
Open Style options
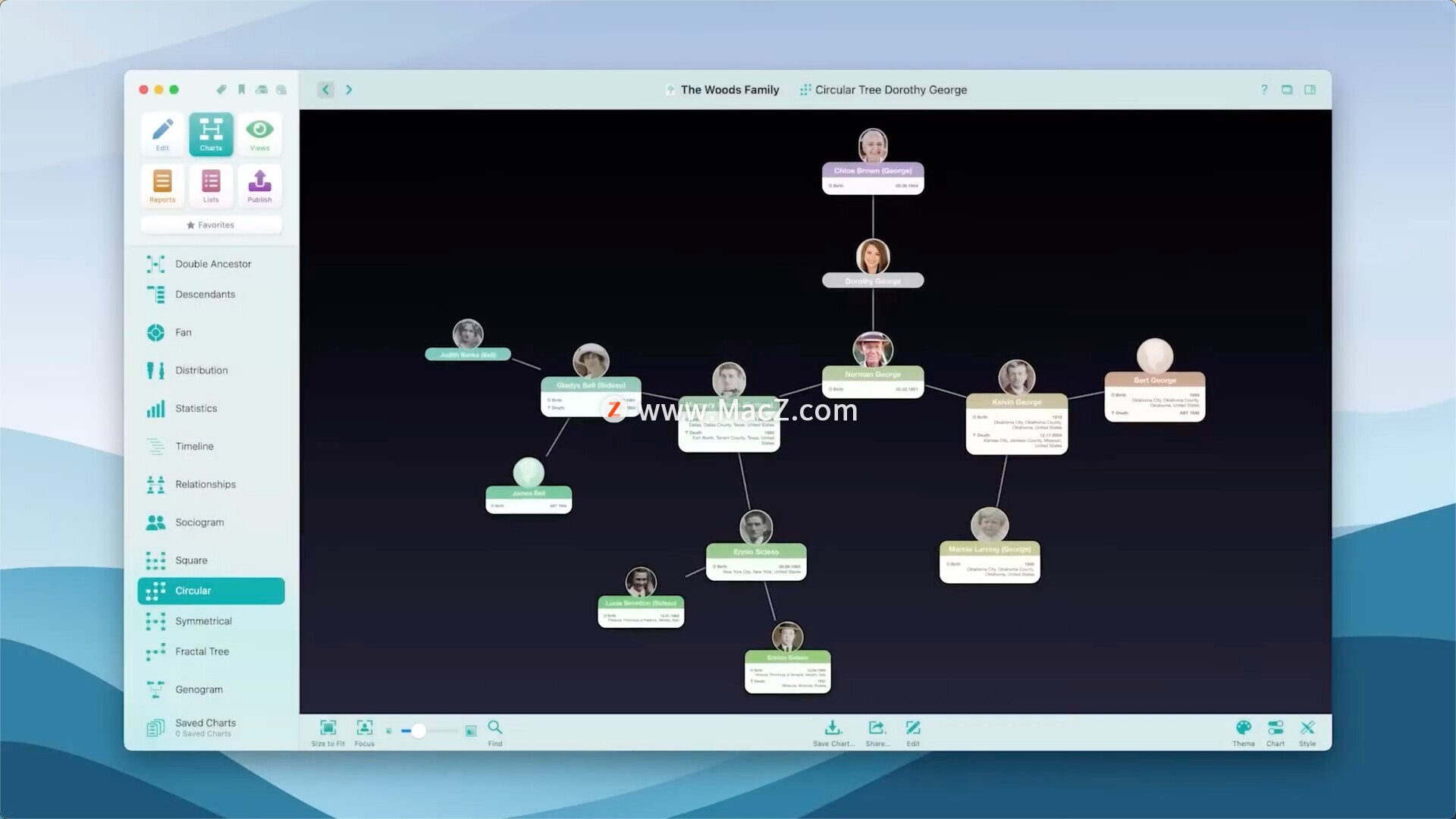[1307, 733]
